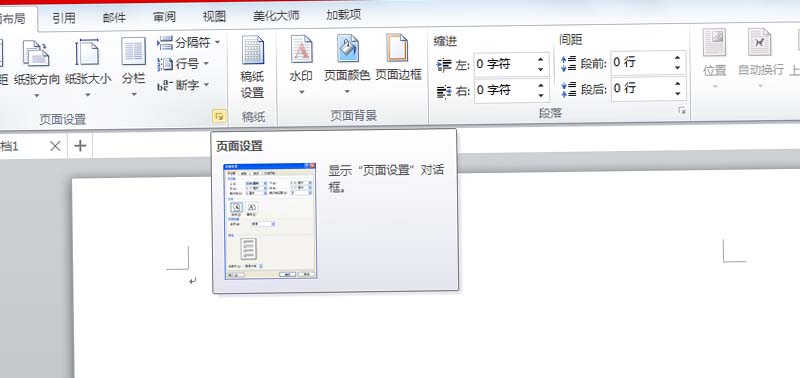Open the 审阅 review tab
The height and width of the screenshot is (378, 800).
pyautogui.click(x=164, y=17)
